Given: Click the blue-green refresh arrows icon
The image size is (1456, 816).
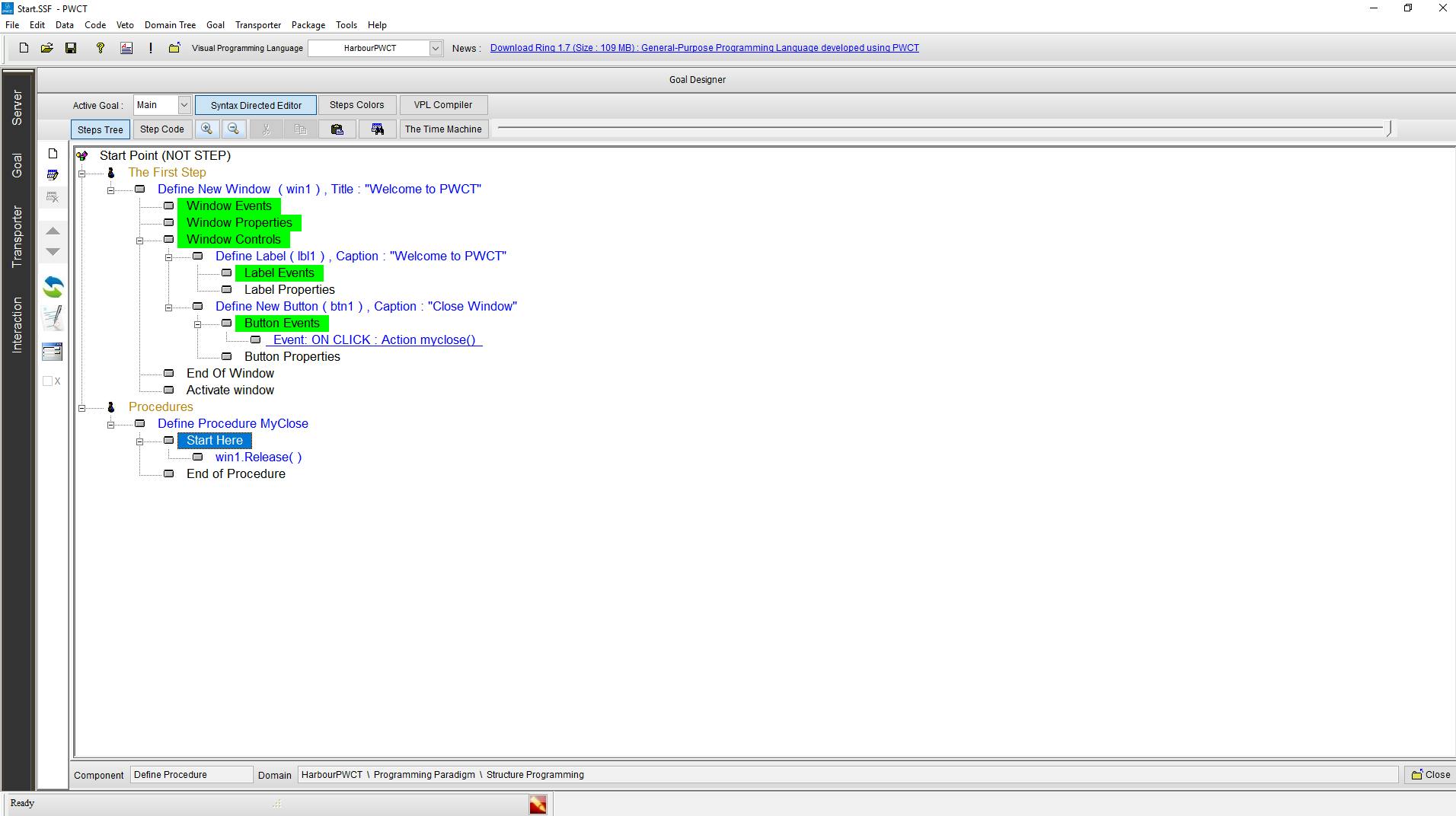Looking at the screenshot, I should coord(53,287).
